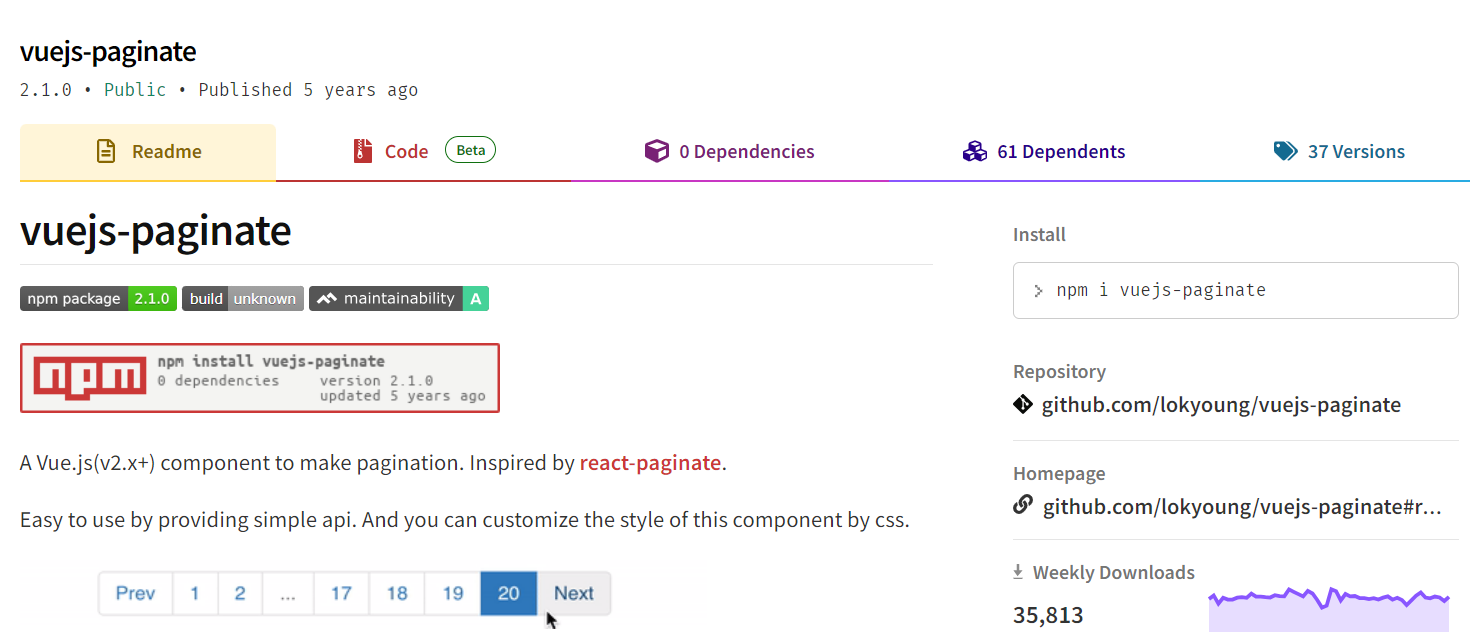Image resolution: width=1470 pixels, height=632 pixels.
Task: Click the Next button in pagination demo
Action: click(574, 594)
